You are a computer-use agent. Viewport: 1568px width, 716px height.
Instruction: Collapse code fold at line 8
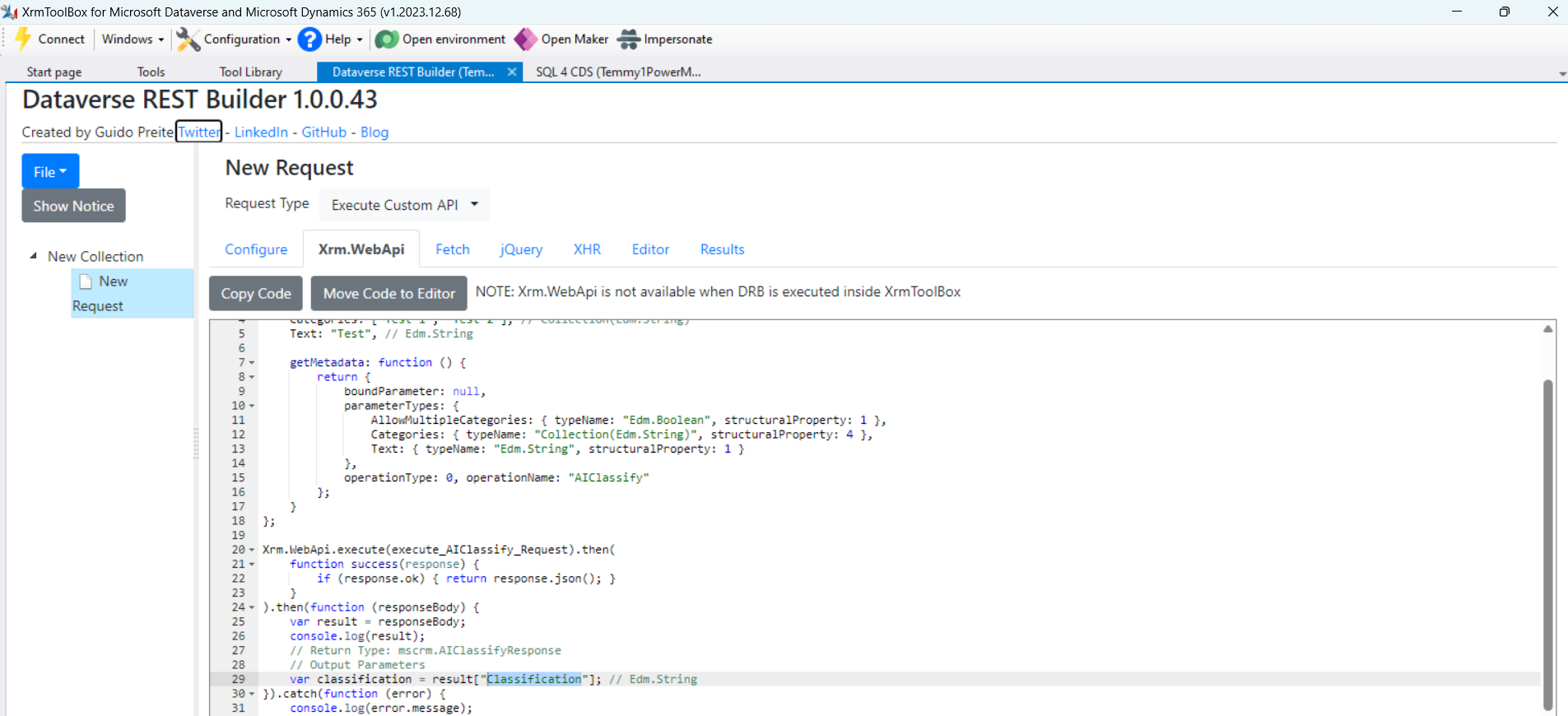pos(252,377)
